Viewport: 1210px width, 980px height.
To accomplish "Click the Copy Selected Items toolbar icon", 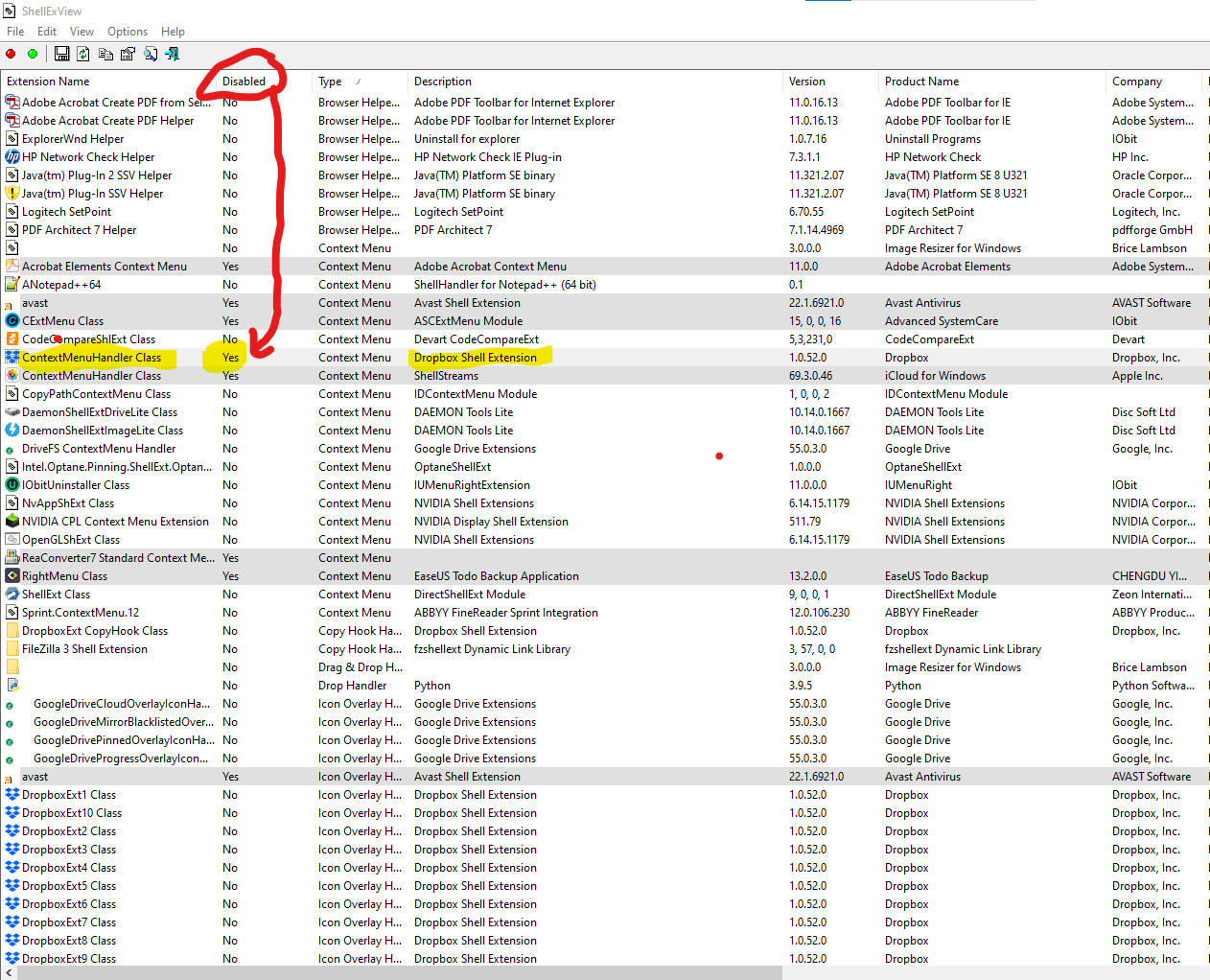I will coord(105,54).
